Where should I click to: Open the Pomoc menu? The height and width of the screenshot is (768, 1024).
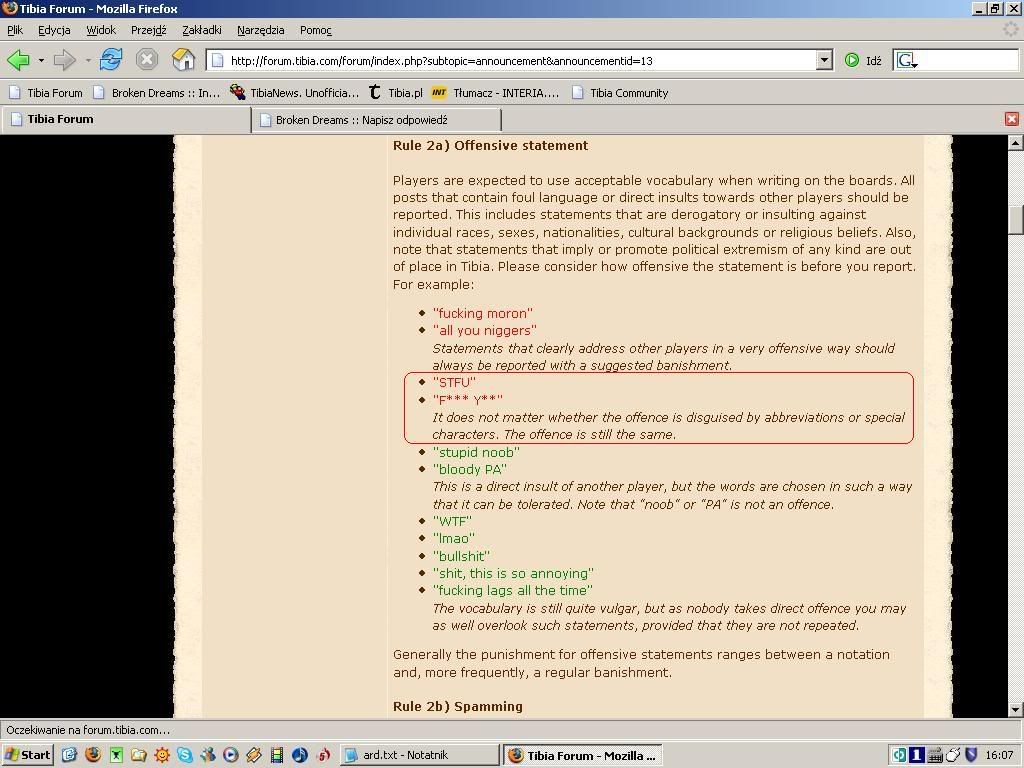(x=315, y=30)
